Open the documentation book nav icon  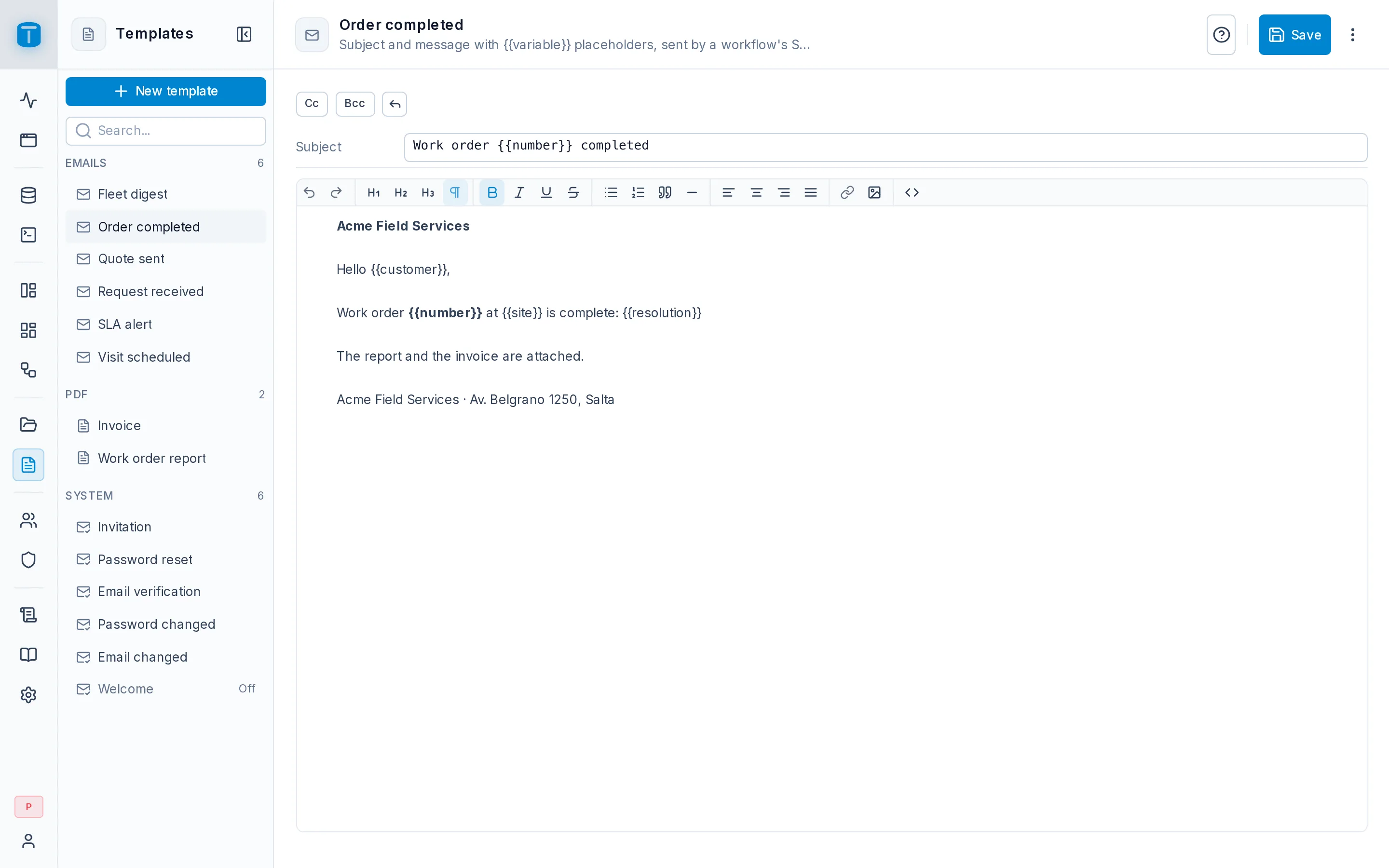coord(29,655)
